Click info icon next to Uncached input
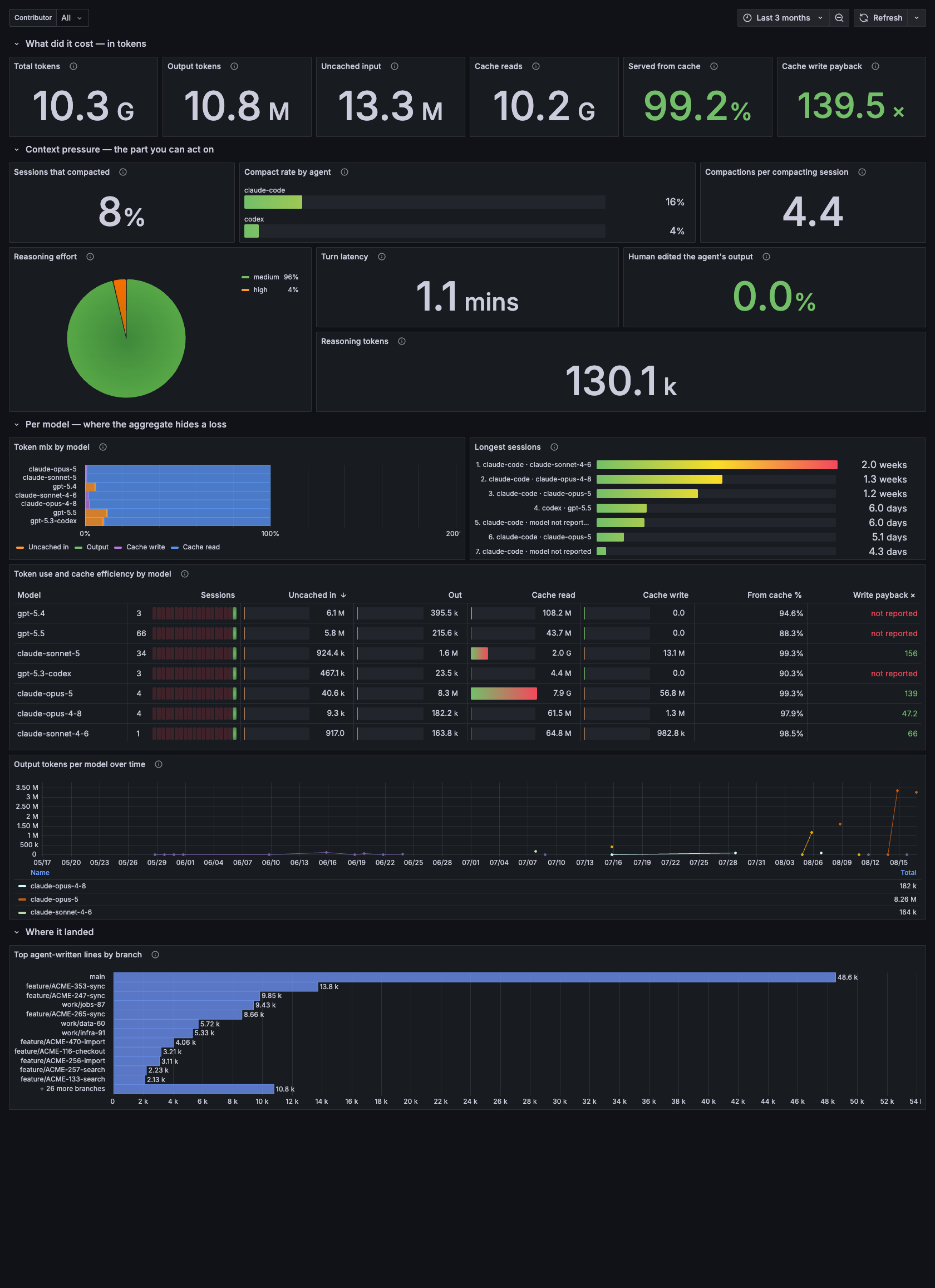Viewport: 935px width, 1288px height. (x=395, y=66)
